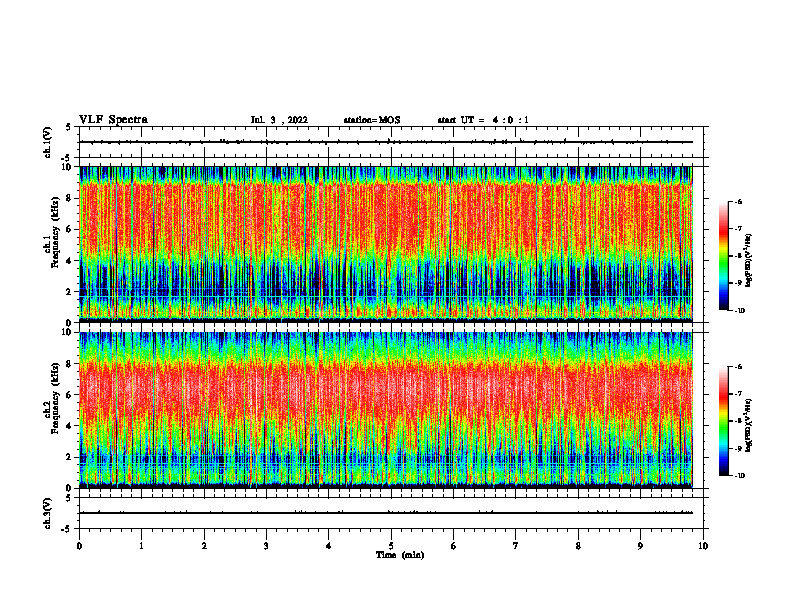Click ch.1 color bar label "-10"
The height and width of the screenshot is (612, 792).
click(x=739, y=311)
